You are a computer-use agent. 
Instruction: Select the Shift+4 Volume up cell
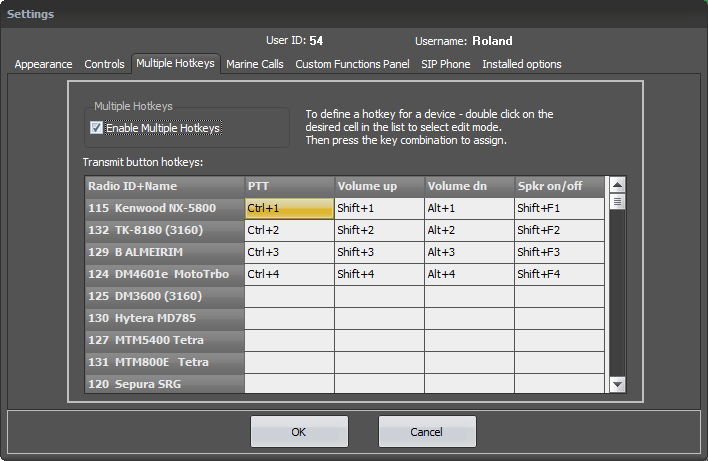[x=379, y=274]
